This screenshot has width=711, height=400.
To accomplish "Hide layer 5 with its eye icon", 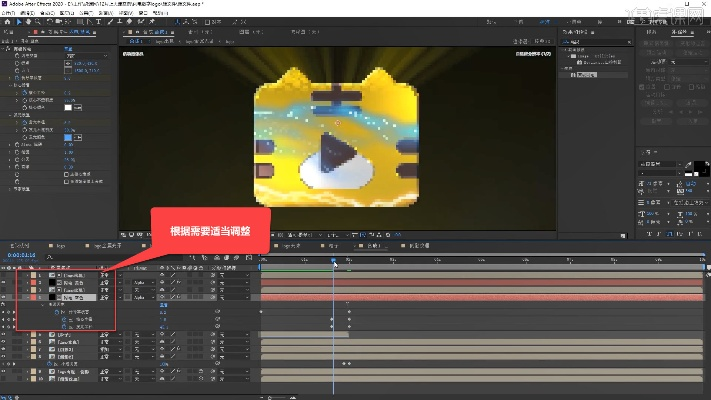I will (x=4, y=335).
